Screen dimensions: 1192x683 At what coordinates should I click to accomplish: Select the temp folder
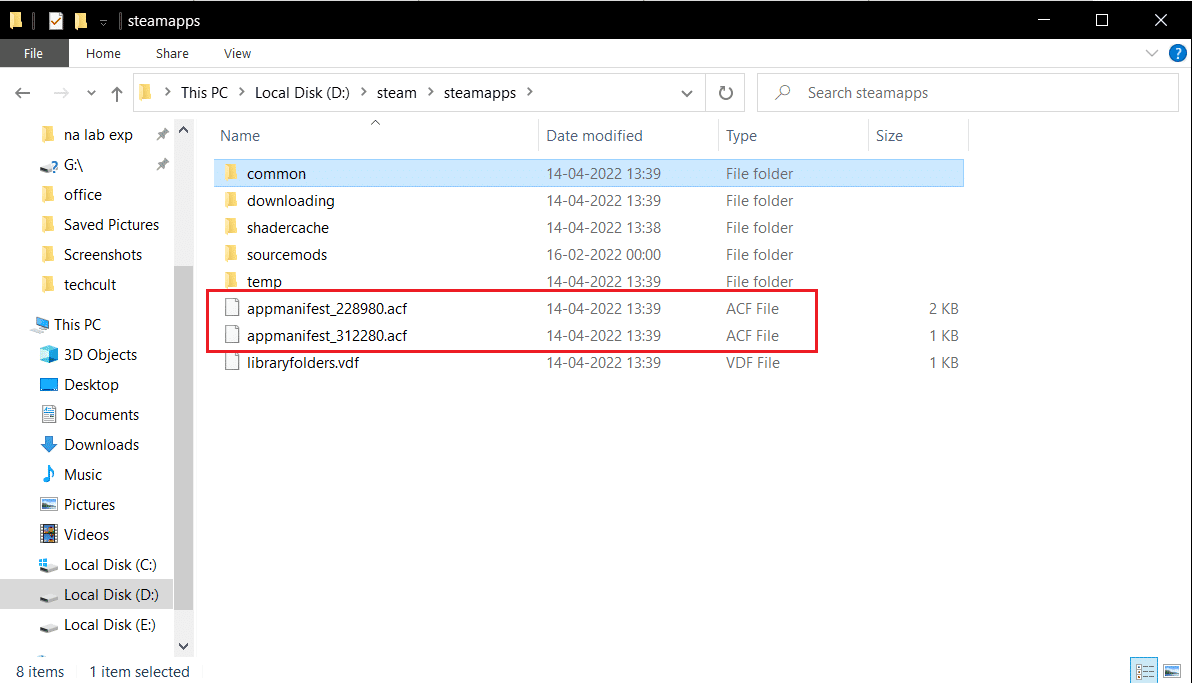[x=588, y=281]
